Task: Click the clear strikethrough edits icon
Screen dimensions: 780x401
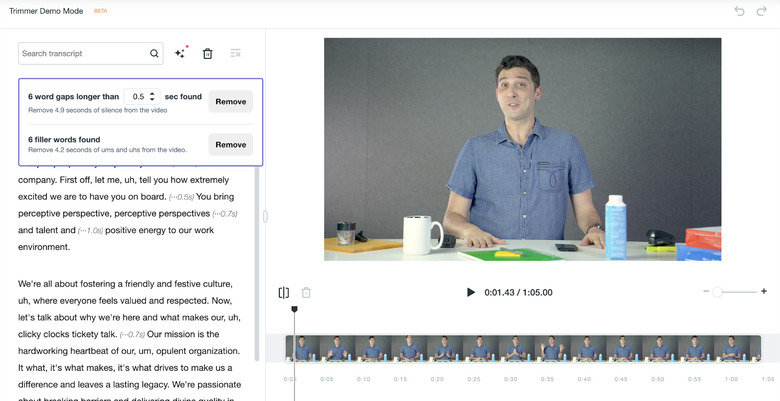Action: point(235,54)
